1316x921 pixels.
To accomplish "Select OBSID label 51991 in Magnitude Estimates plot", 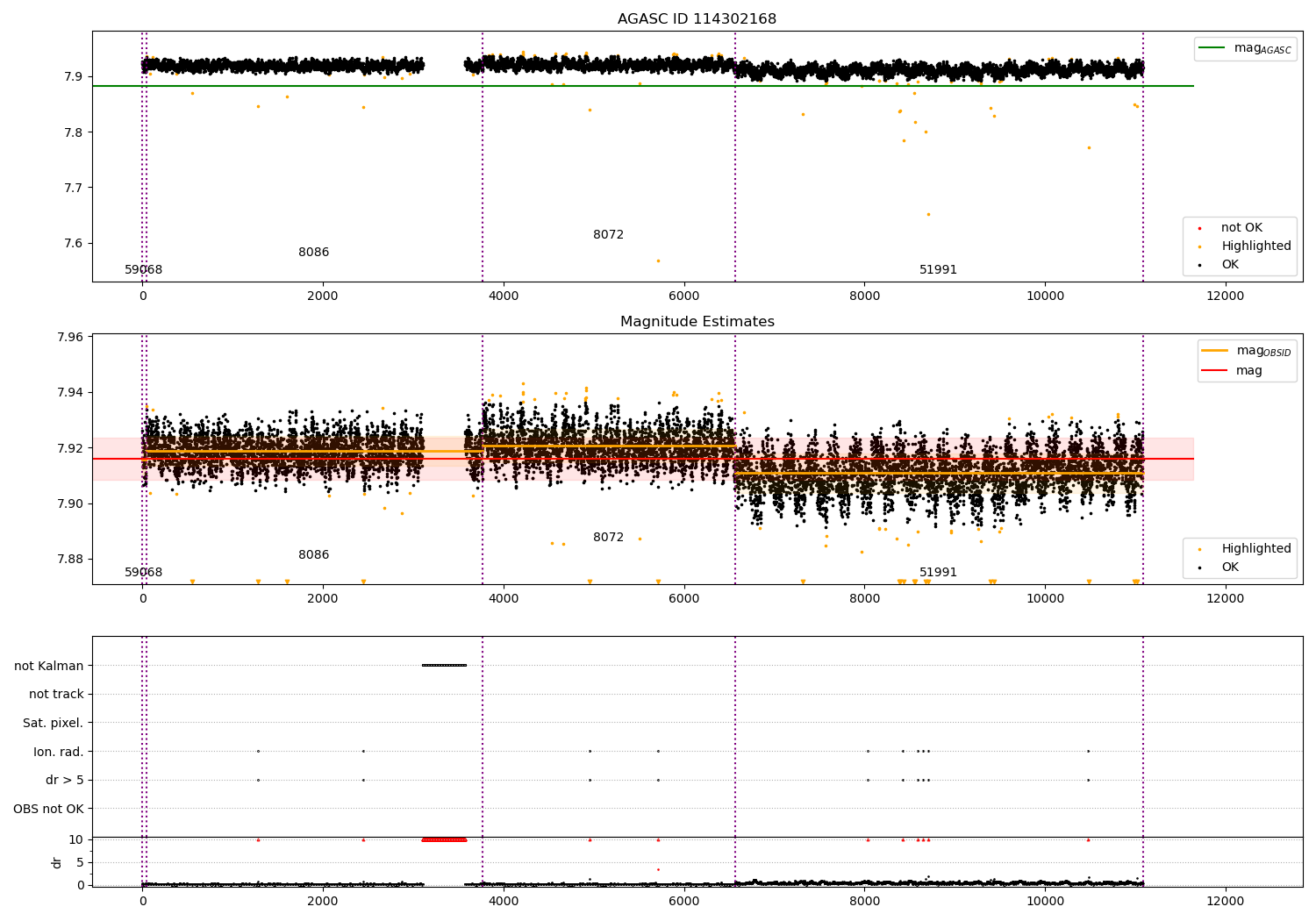I will pyautogui.click(x=939, y=573).
